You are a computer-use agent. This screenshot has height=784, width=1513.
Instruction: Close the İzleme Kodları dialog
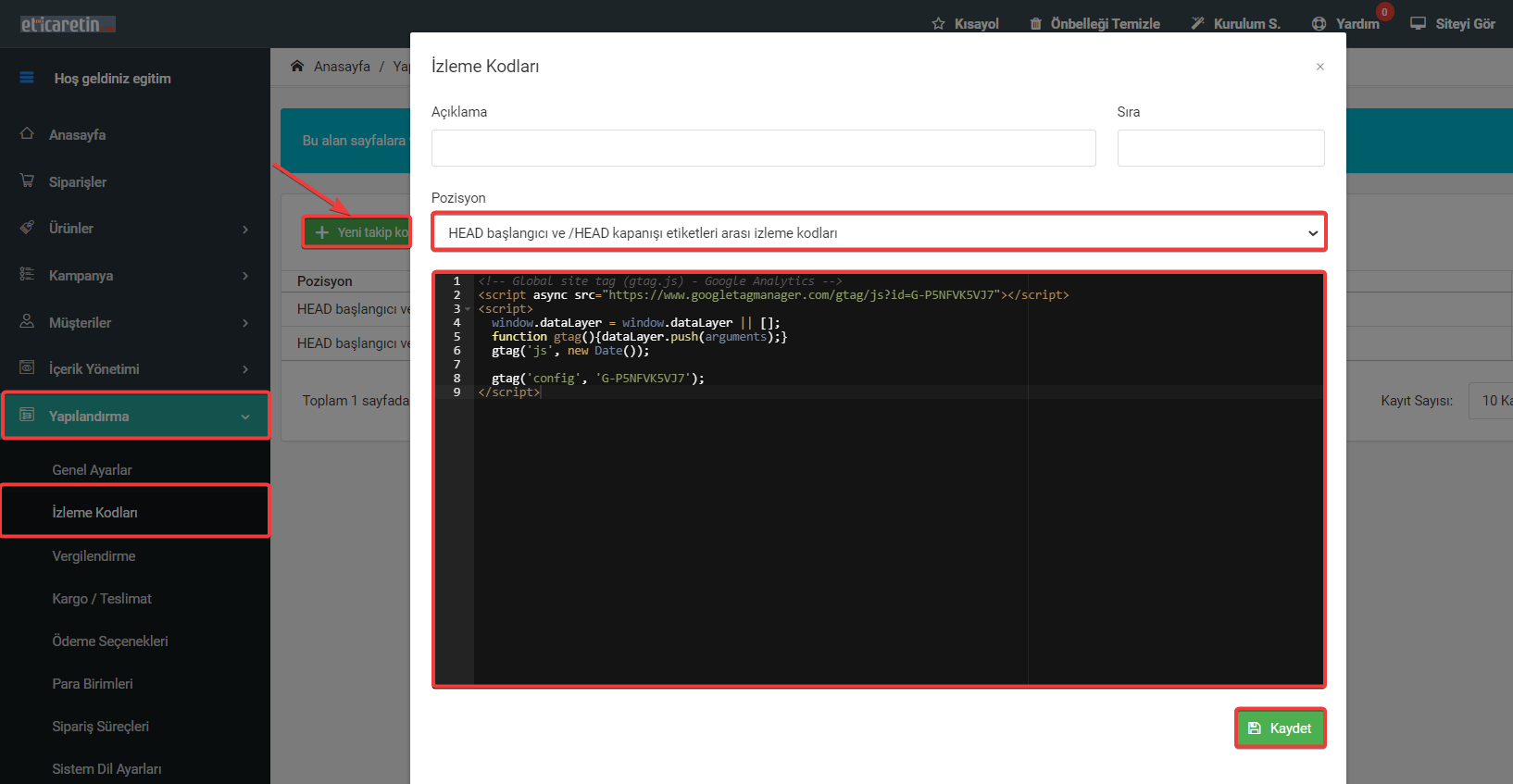coord(1320,67)
